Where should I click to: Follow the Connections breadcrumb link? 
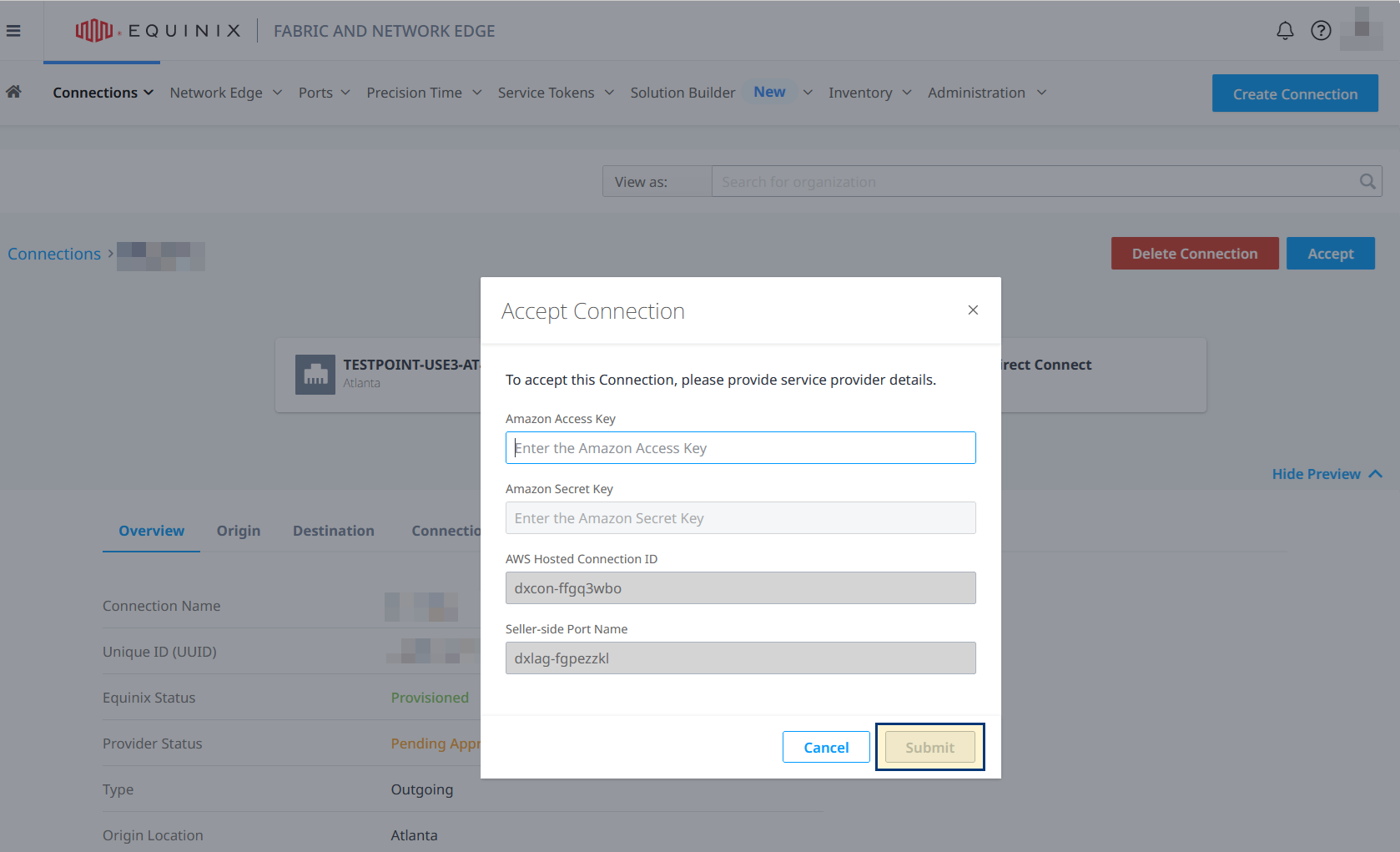[x=54, y=254]
